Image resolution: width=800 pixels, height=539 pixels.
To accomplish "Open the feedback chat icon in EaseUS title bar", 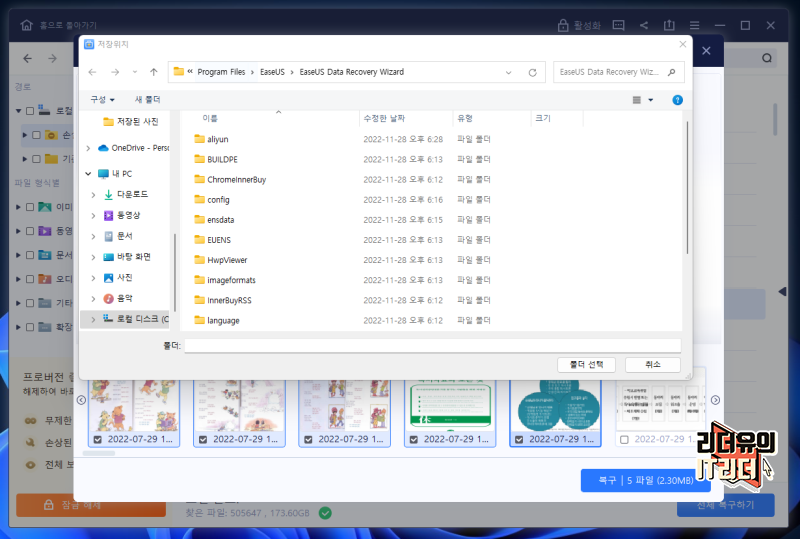I will pos(618,25).
